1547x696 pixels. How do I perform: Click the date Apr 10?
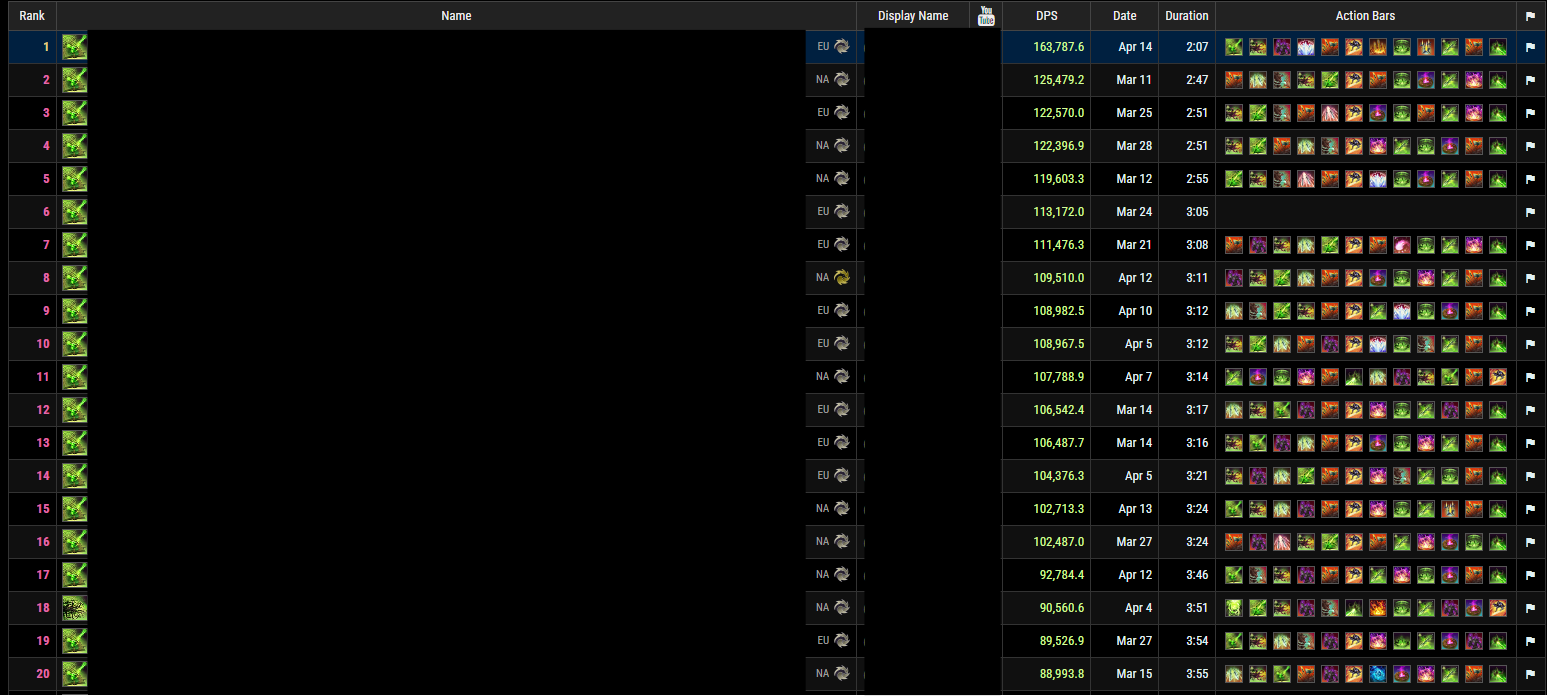[x=1135, y=311]
